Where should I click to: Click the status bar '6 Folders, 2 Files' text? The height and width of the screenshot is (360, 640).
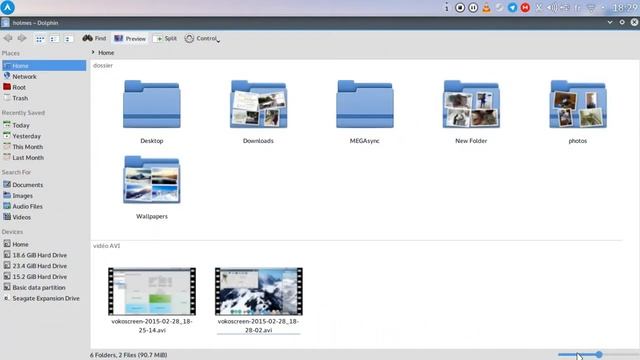point(129,355)
